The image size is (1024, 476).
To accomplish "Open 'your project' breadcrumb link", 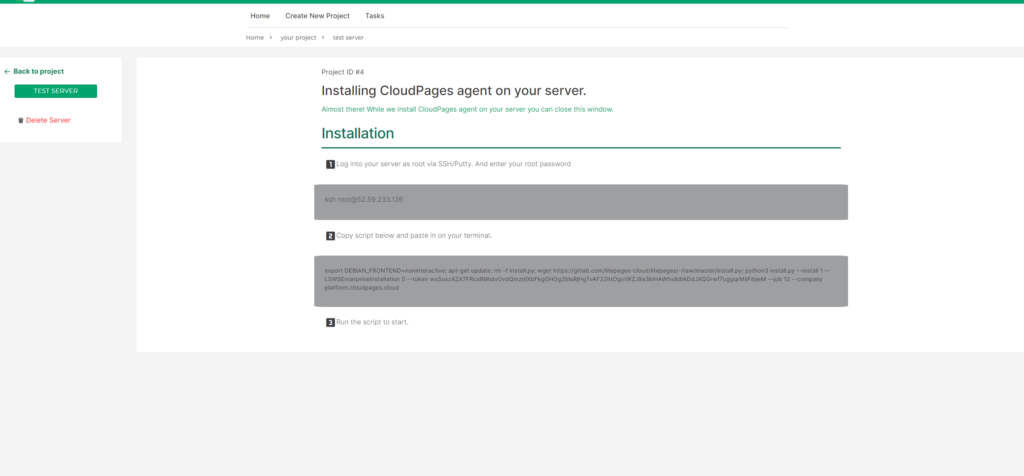I will pyautogui.click(x=298, y=38).
